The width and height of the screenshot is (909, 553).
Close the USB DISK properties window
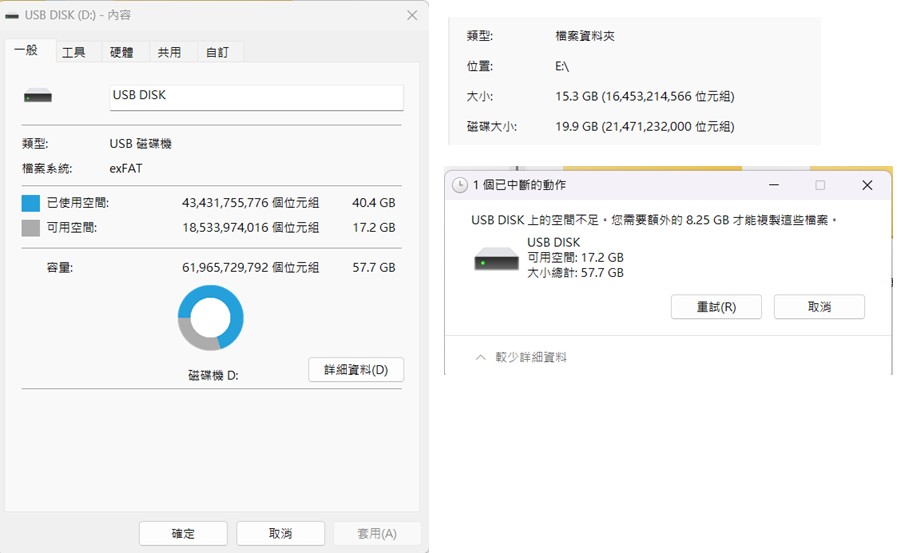411,15
